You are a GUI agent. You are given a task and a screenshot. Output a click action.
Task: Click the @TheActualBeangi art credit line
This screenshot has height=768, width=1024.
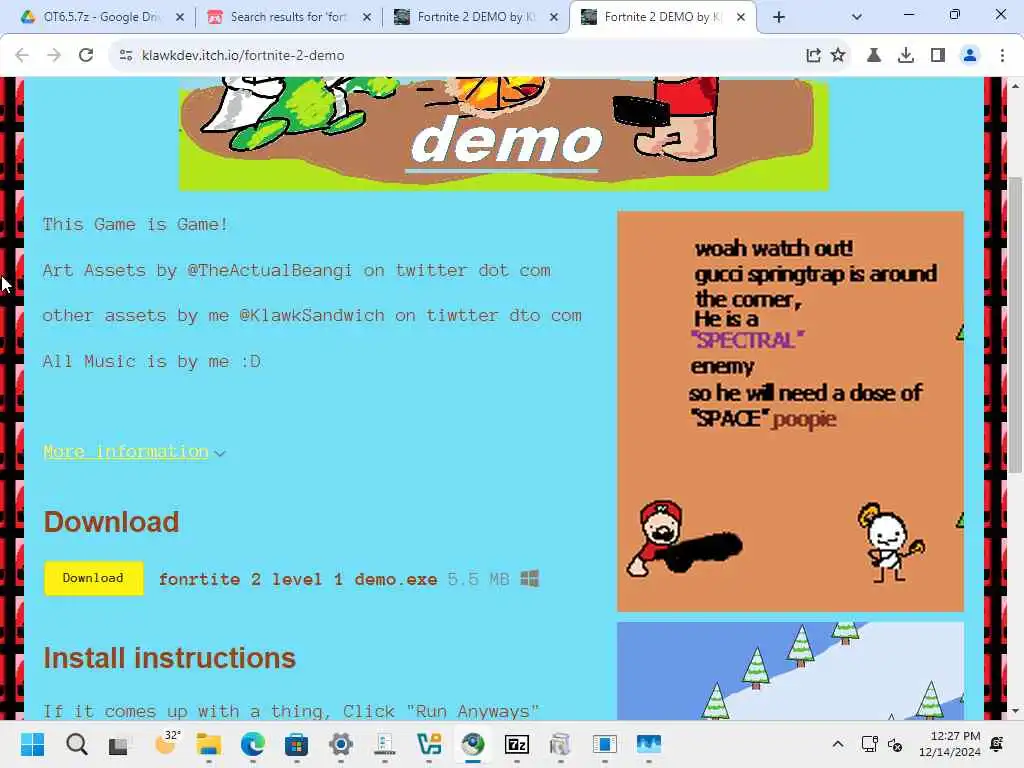296,270
